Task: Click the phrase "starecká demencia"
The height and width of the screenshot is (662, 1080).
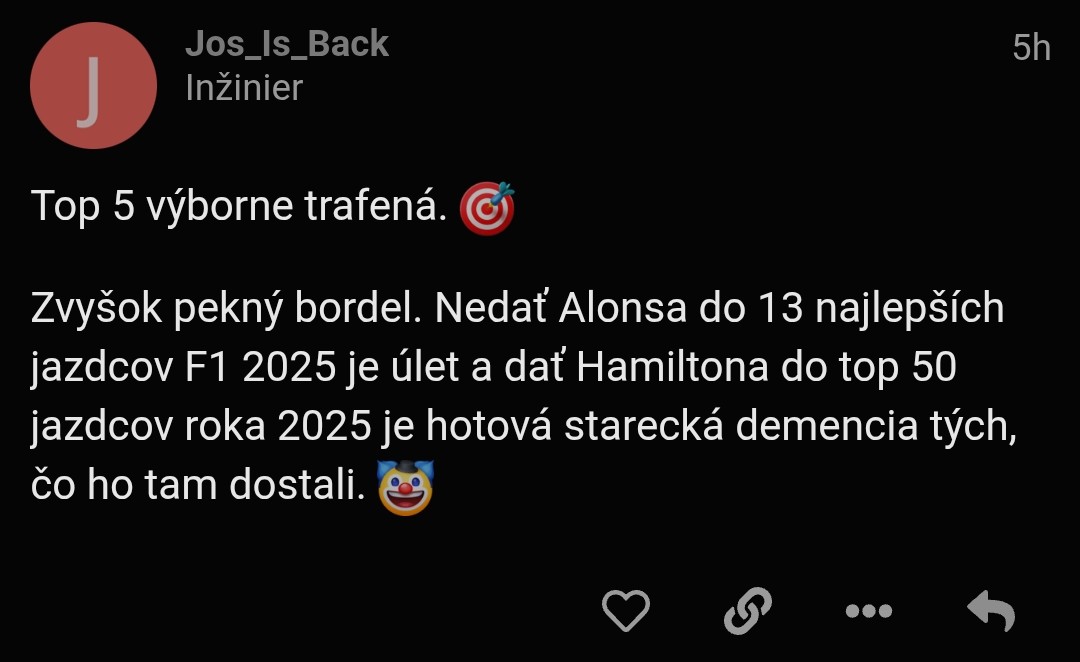Action: click(741, 426)
